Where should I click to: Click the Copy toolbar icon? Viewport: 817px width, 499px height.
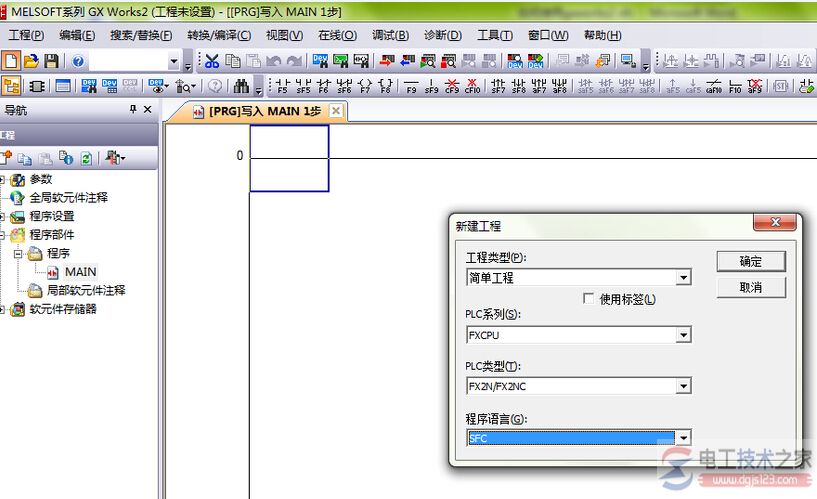click(x=232, y=61)
